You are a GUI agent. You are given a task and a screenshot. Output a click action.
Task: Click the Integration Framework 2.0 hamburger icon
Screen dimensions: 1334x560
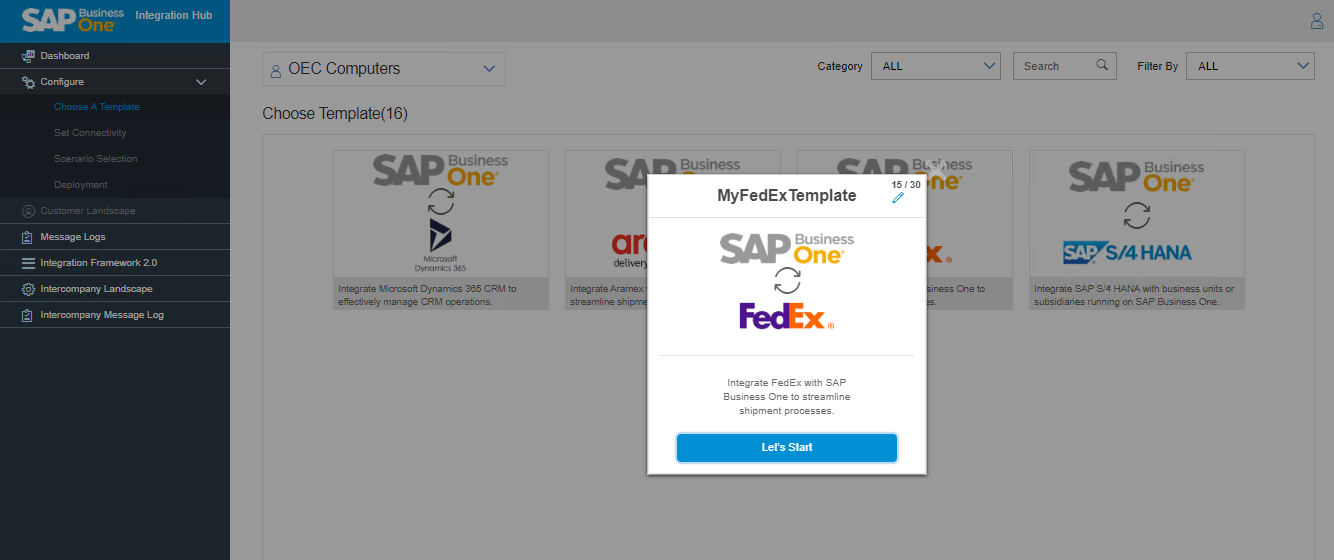(x=28, y=263)
